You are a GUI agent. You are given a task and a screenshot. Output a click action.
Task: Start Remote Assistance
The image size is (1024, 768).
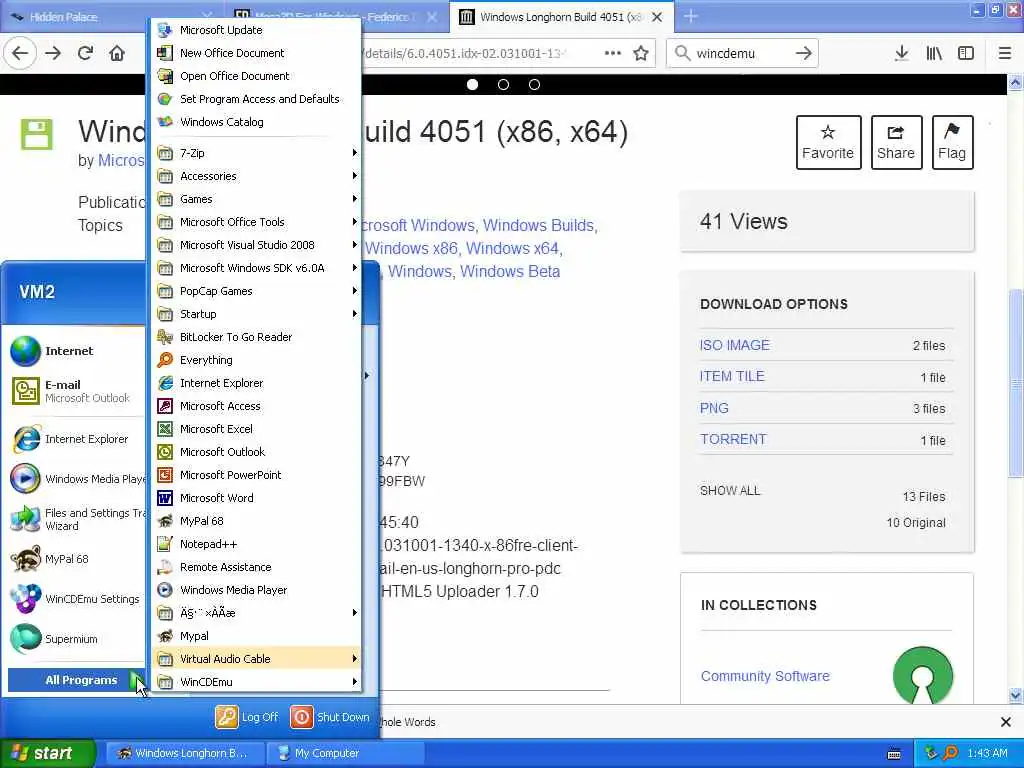256,567
